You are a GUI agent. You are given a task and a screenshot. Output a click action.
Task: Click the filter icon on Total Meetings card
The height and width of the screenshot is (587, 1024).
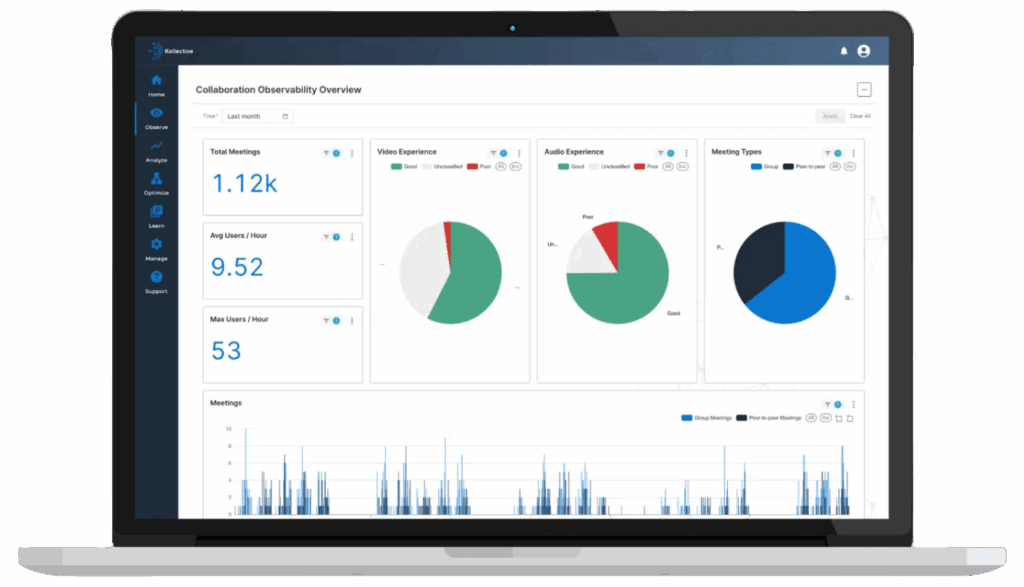(326, 153)
